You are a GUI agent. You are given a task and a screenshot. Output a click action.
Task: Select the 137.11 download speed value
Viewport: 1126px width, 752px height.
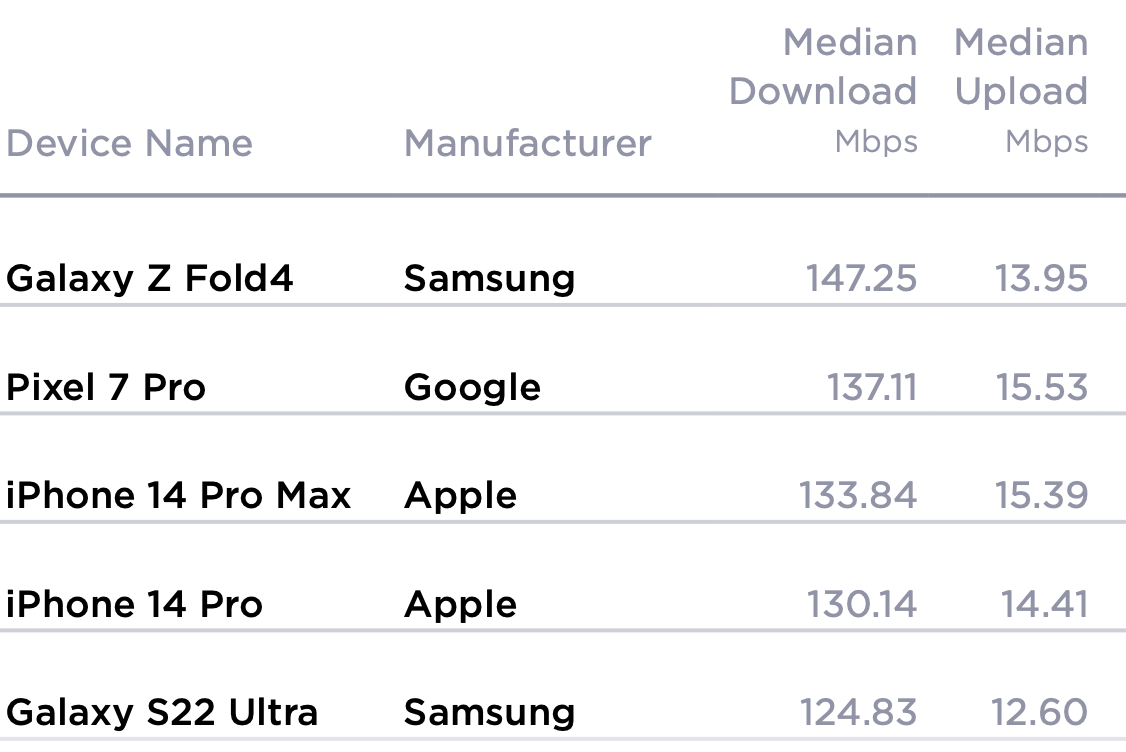click(x=871, y=387)
